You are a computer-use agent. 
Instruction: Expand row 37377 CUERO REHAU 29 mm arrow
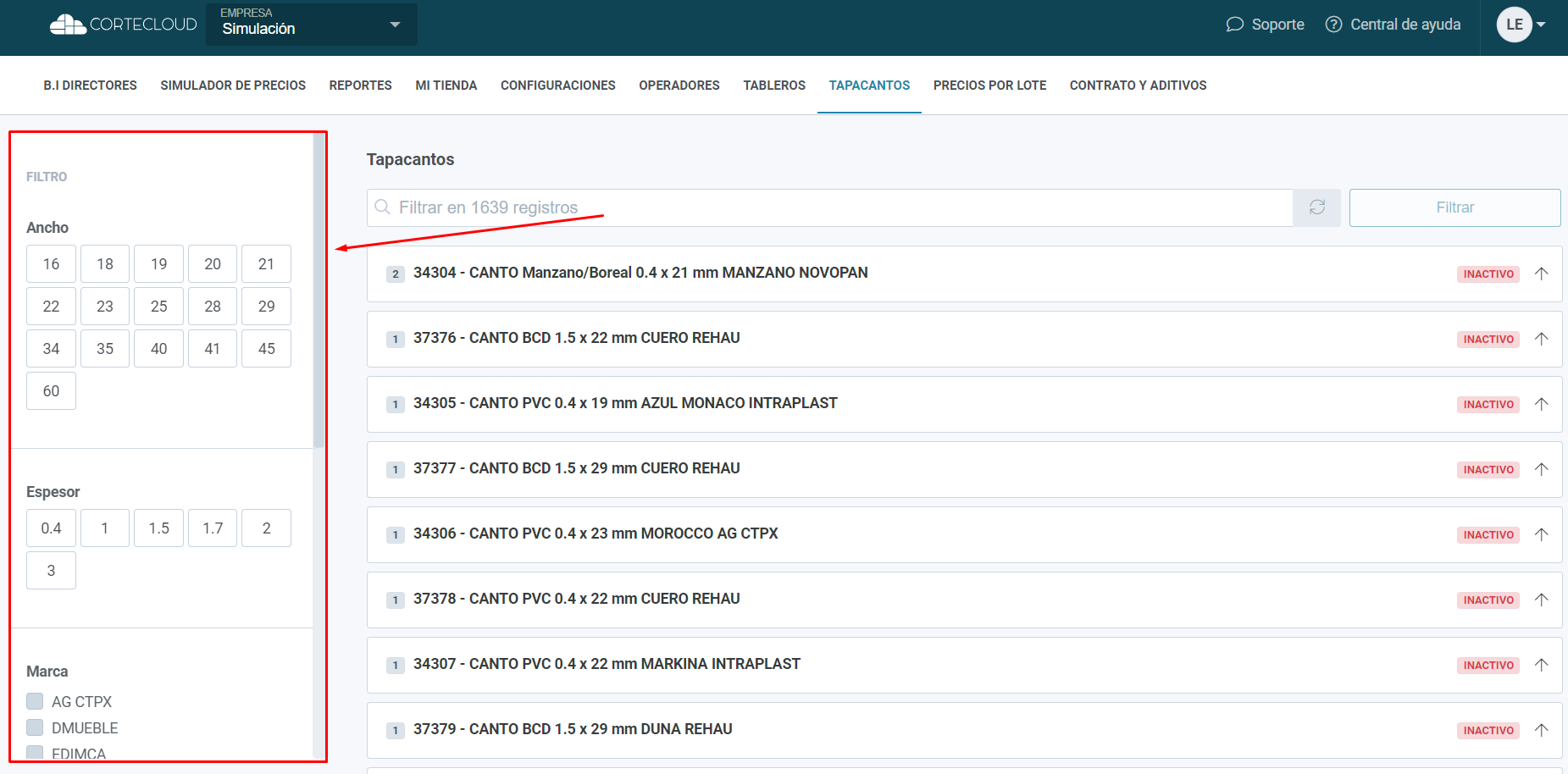point(1542,469)
